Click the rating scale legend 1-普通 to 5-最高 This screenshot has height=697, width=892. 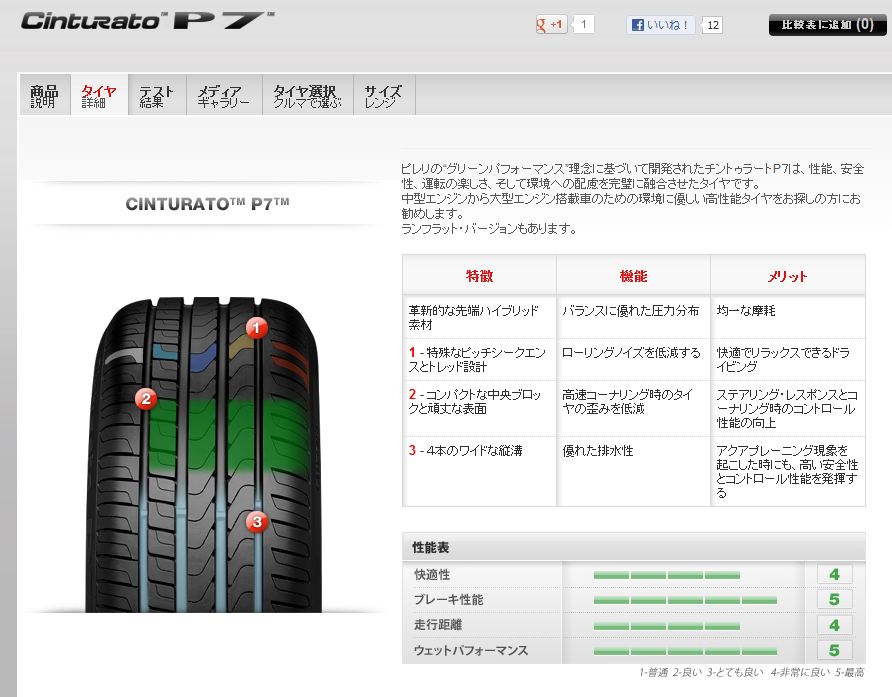(751, 673)
